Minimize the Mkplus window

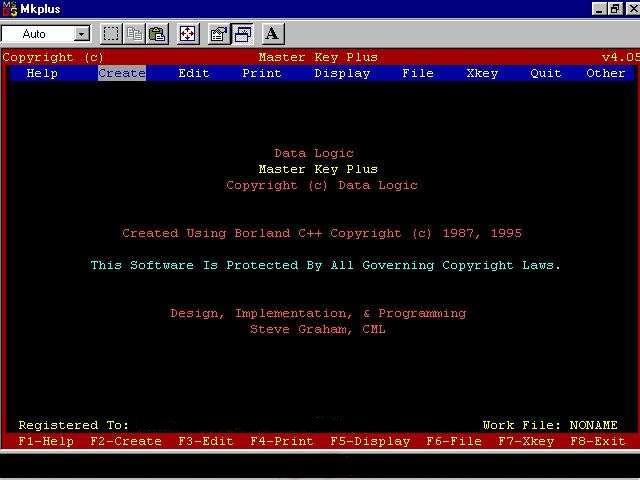click(x=599, y=9)
